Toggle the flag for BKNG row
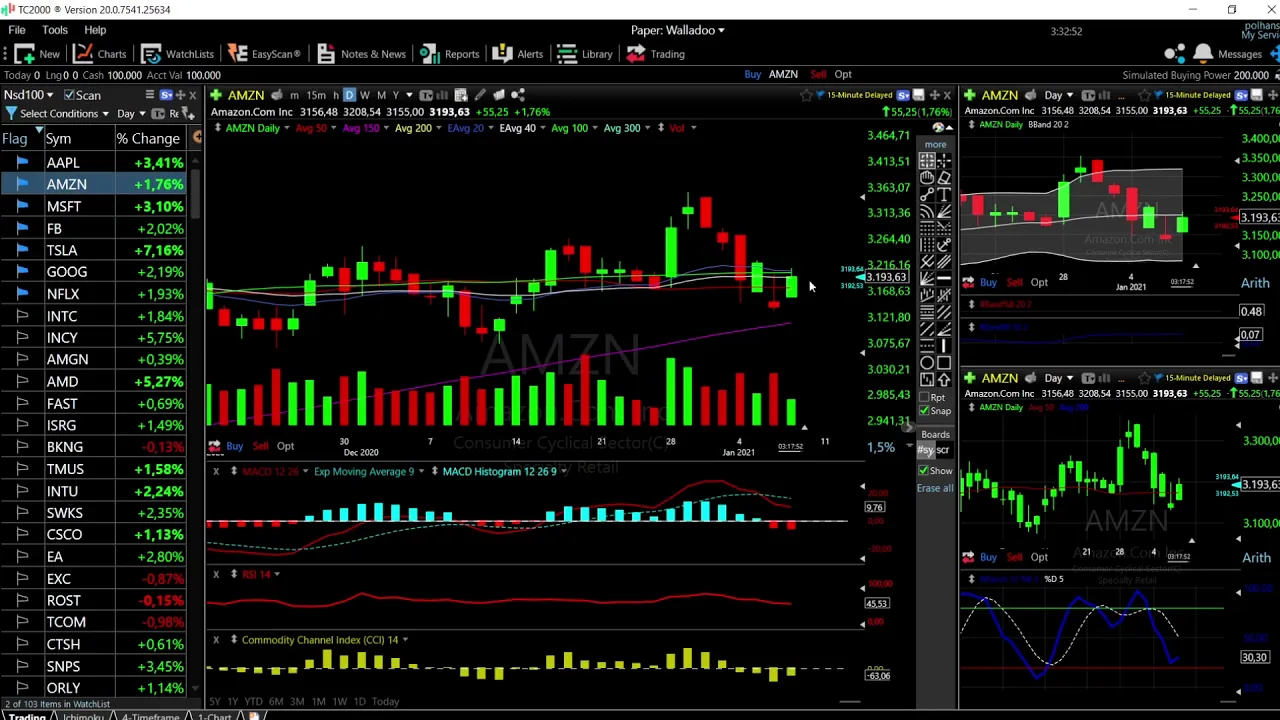The width and height of the screenshot is (1280, 720). [22, 447]
